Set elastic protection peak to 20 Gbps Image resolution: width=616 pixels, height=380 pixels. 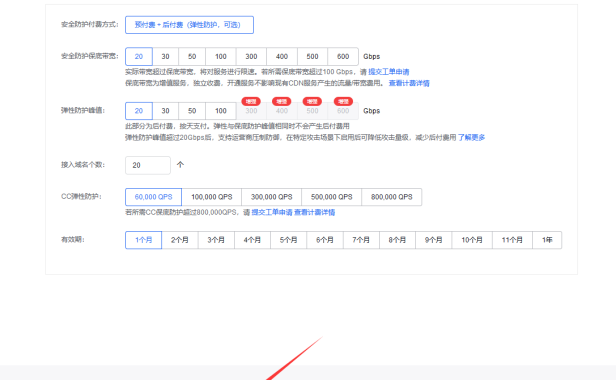tap(139, 111)
